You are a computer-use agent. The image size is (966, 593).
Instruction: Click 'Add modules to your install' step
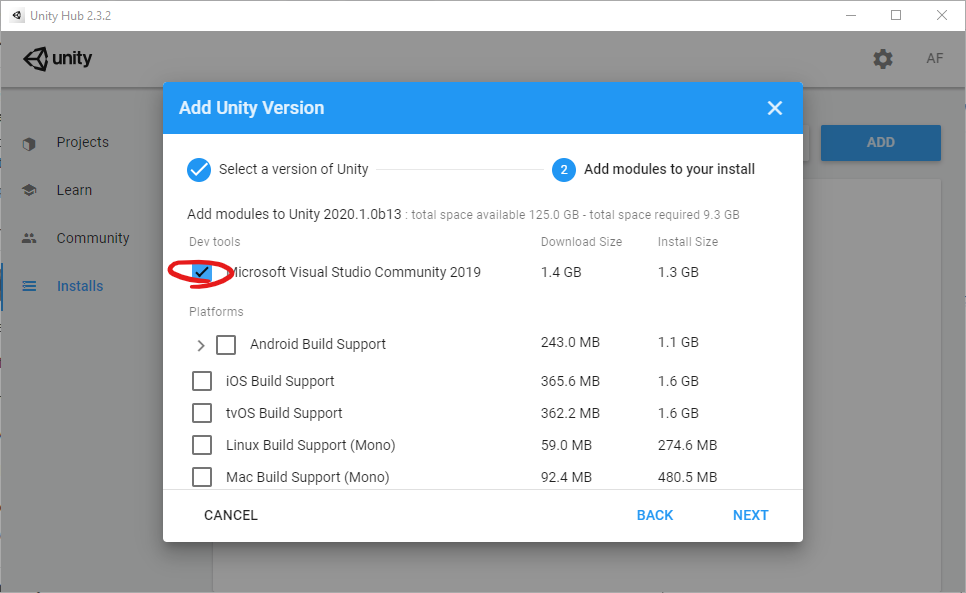tap(669, 169)
